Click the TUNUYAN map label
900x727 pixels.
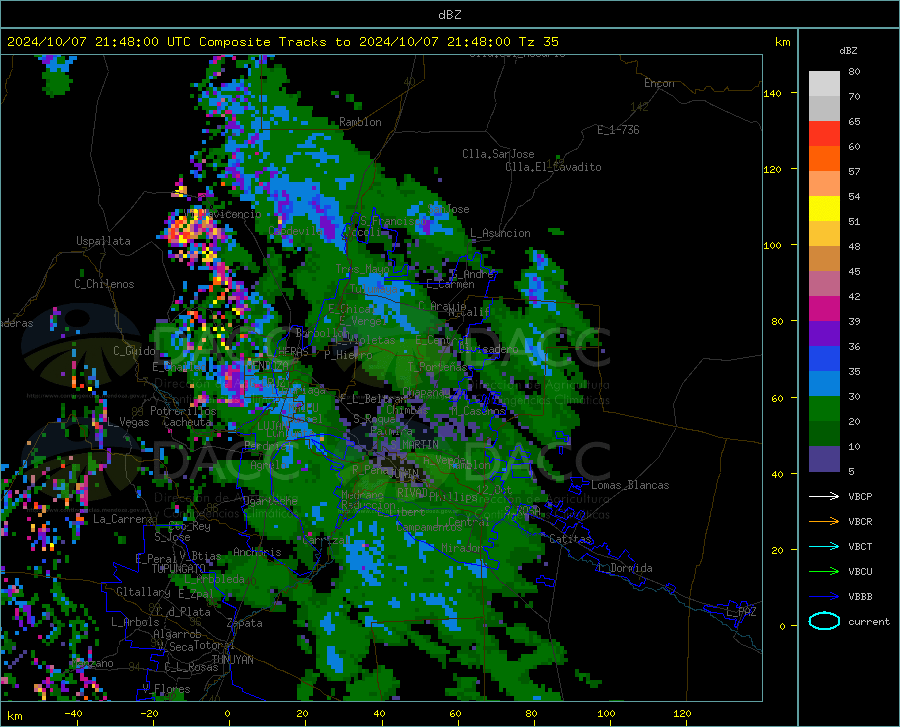click(x=232, y=659)
